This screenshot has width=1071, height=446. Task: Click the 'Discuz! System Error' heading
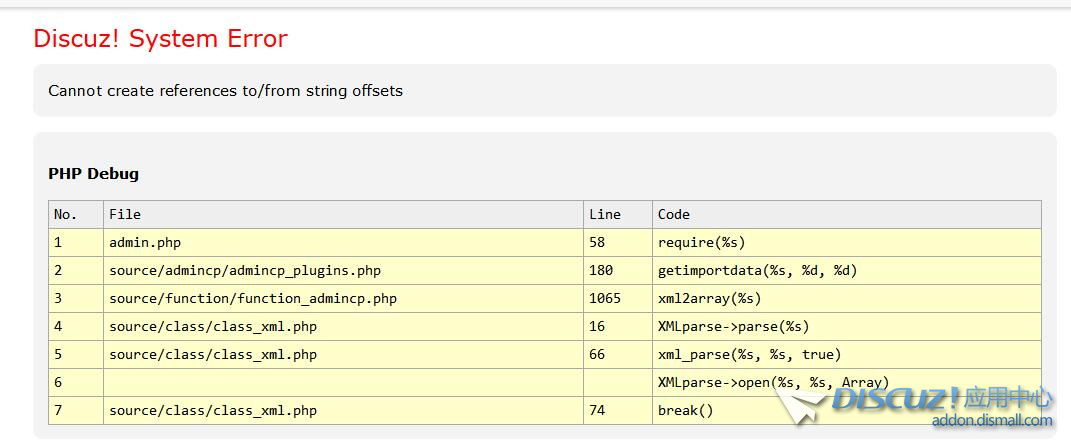coord(161,39)
